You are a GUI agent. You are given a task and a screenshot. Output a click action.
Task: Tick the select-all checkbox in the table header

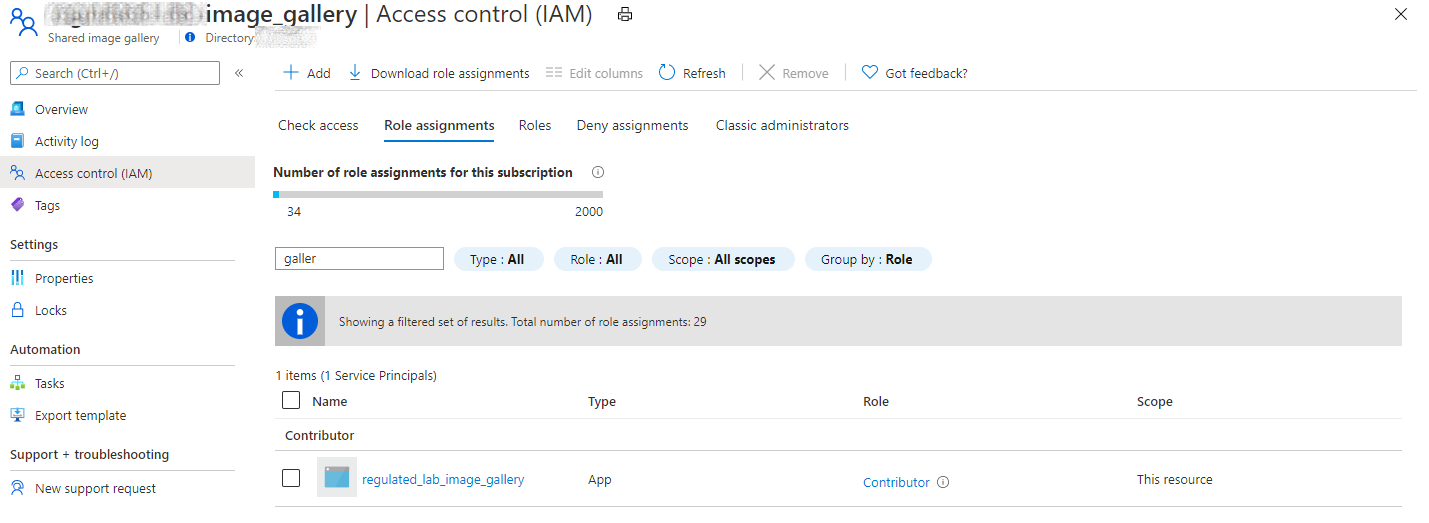coord(291,400)
